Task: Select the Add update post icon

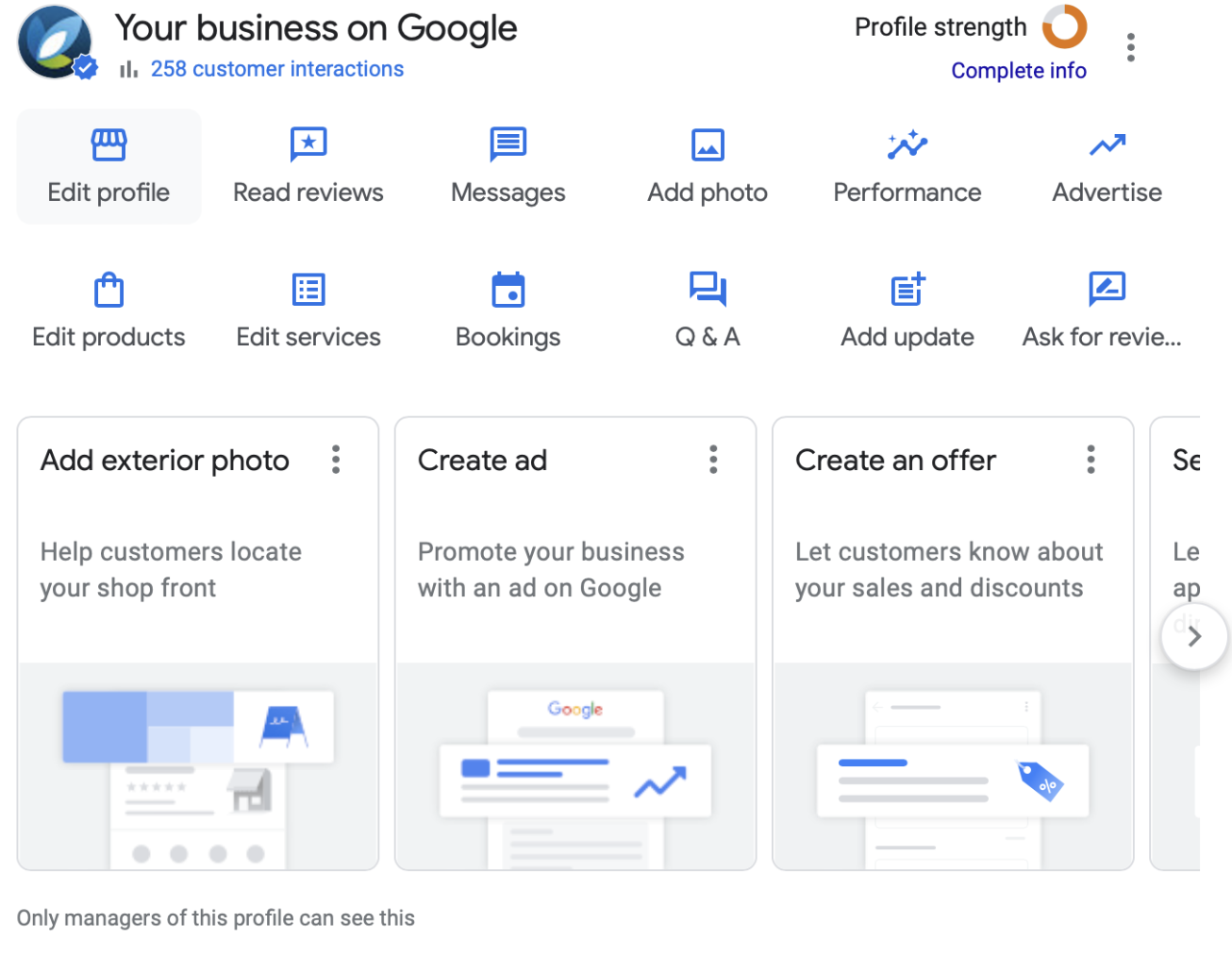Action: [x=907, y=289]
